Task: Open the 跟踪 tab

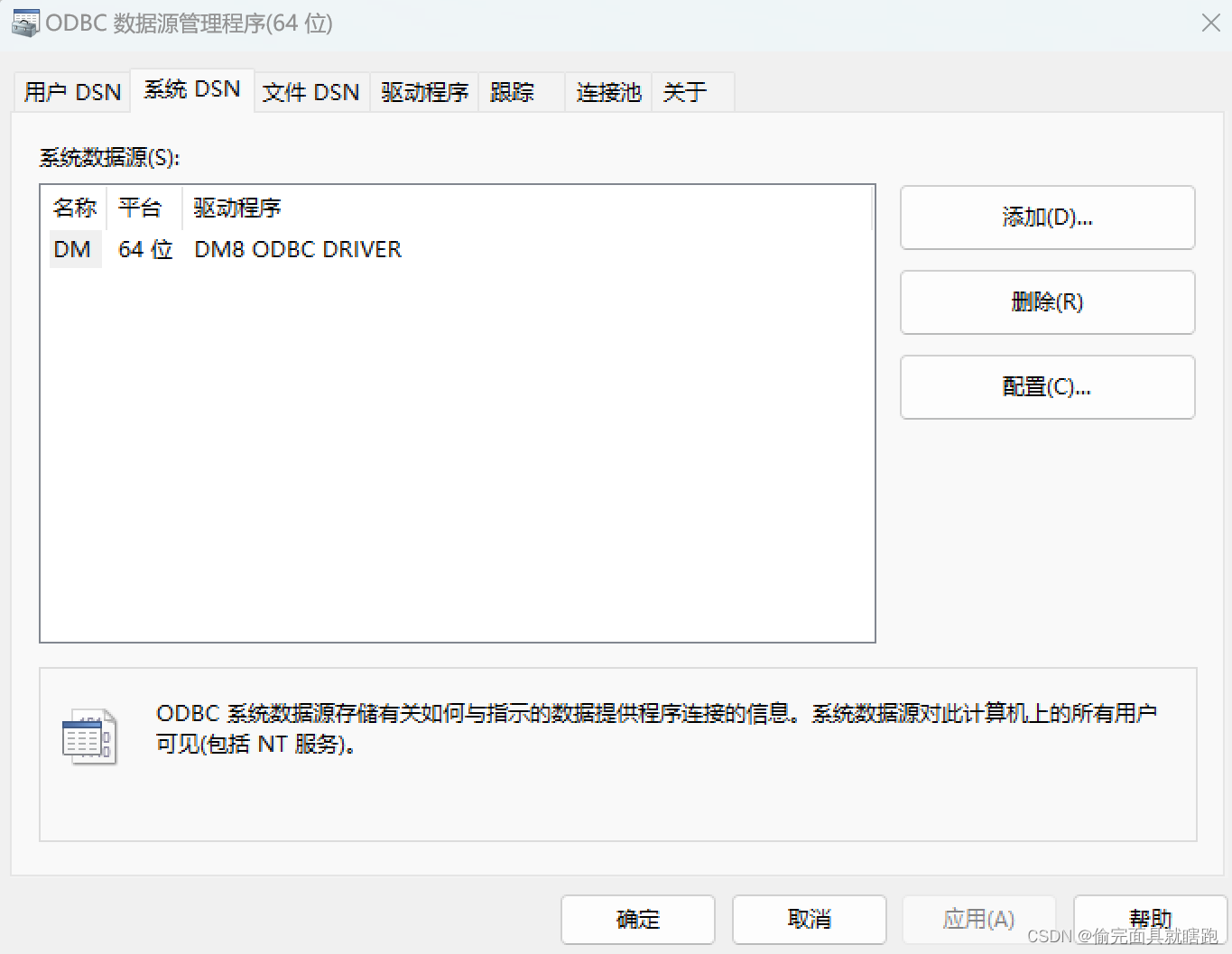Action: click(521, 92)
